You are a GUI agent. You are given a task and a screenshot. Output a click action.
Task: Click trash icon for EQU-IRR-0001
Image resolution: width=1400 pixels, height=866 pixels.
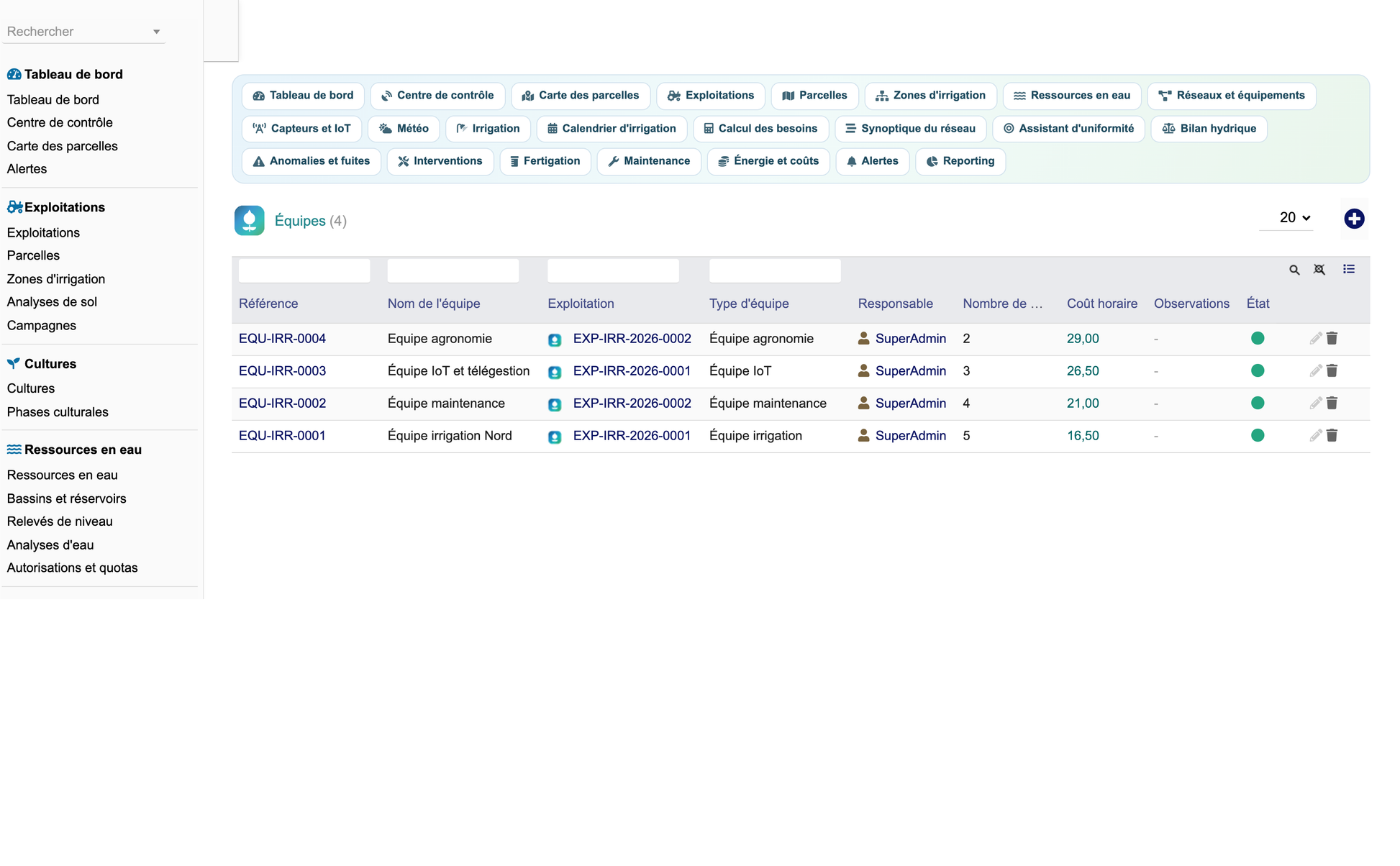(x=1332, y=435)
